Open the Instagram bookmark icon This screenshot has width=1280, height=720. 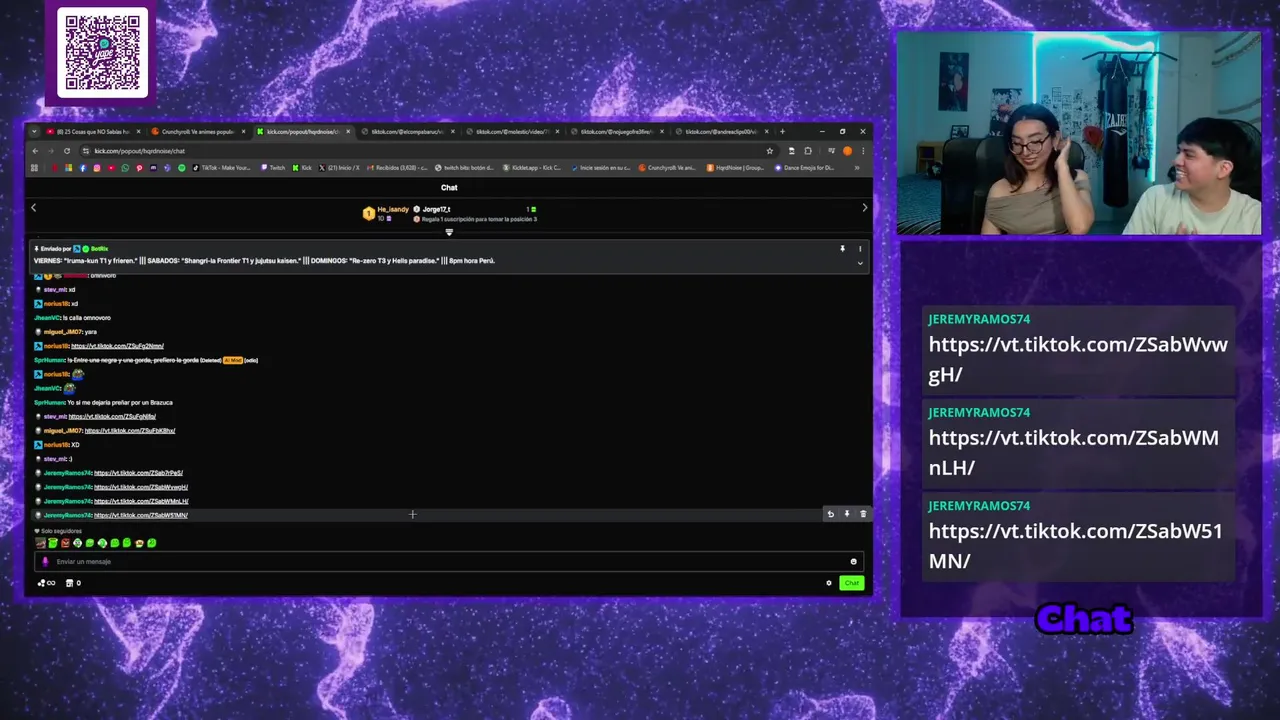97,168
